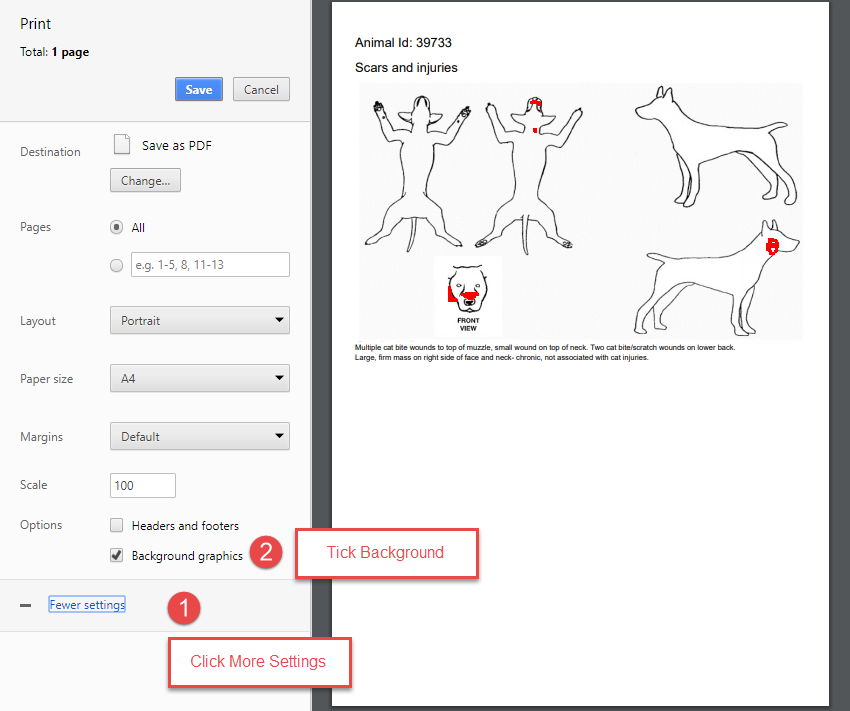Click the Cancel button
This screenshot has height=711, width=850.
click(x=262, y=89)
